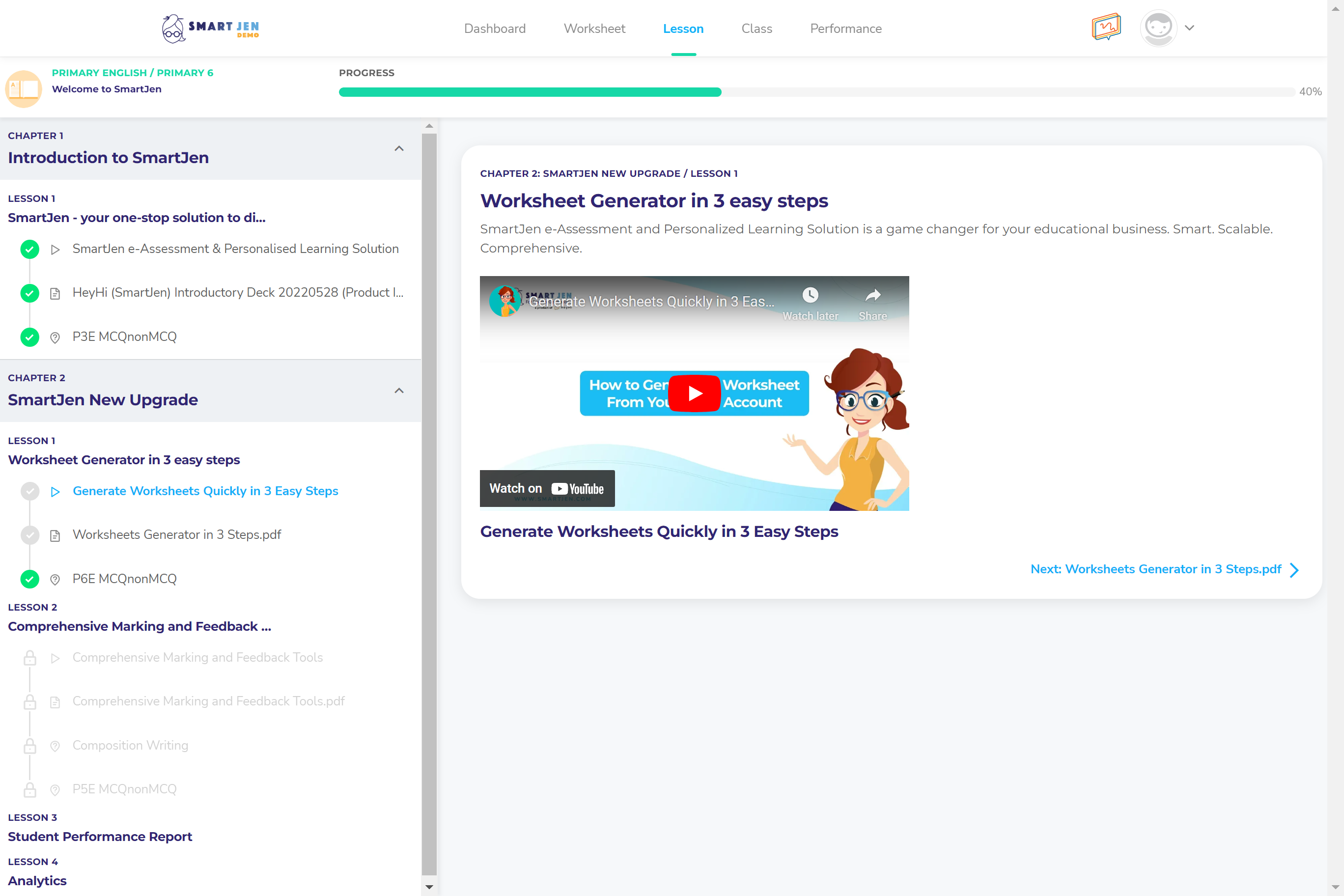Collapse the Introduction to SmartJen chapter
The image size is (1344, 896).
tap(399, 148)
